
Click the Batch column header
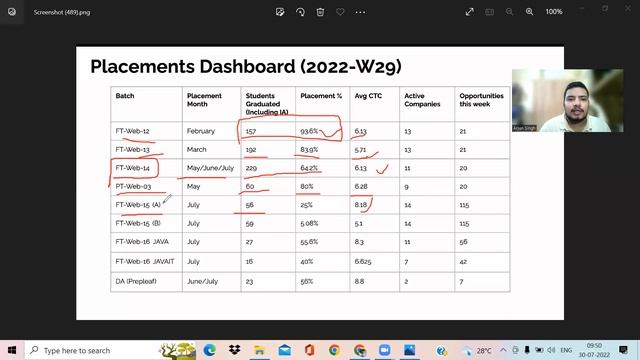[x=125, y=96]
